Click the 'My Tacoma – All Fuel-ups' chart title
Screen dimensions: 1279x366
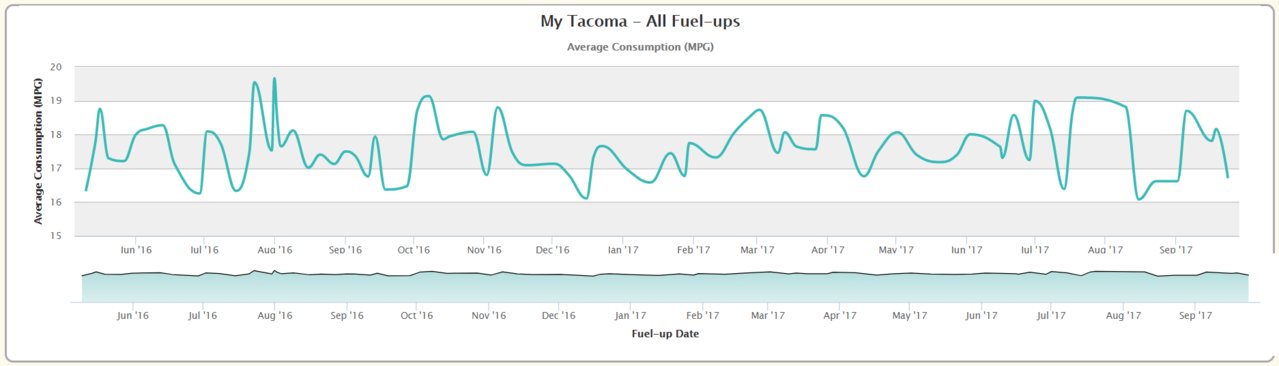(x=639, y=21)
